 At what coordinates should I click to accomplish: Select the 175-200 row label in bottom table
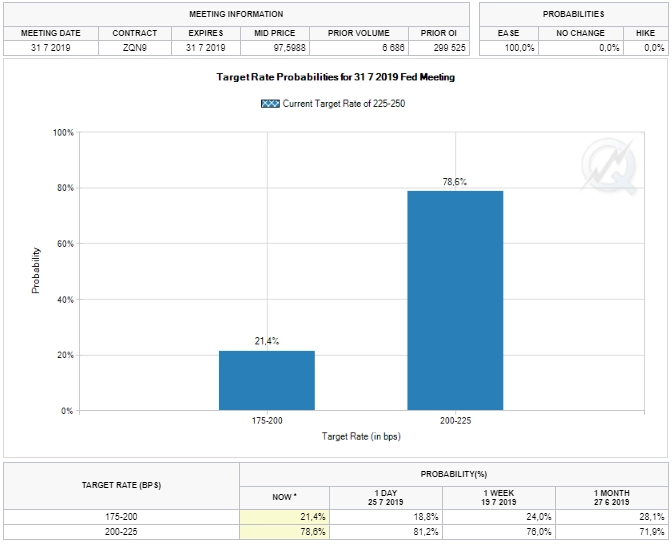coord(121,517)
